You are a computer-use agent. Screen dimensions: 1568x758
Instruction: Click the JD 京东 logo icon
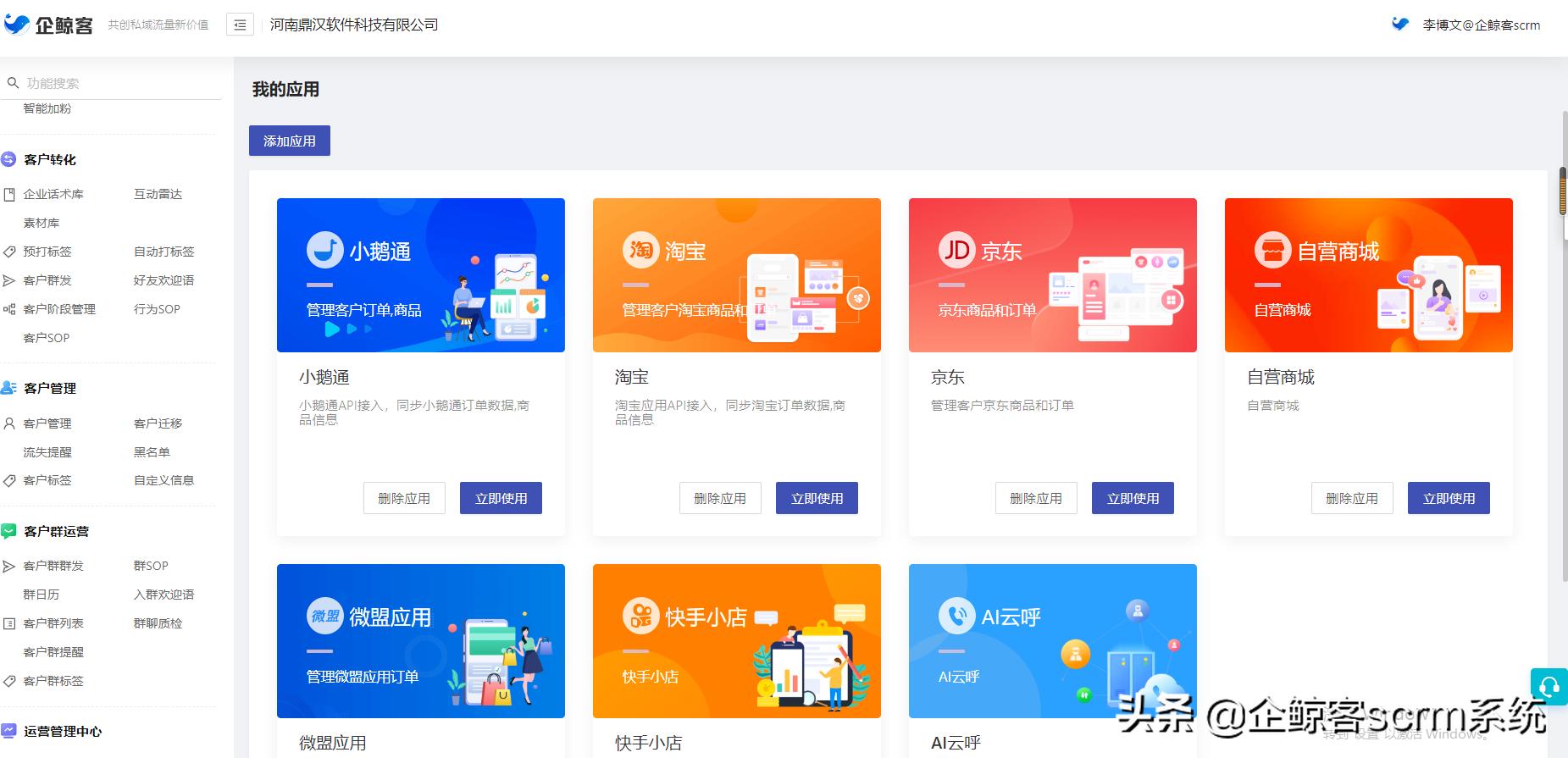(x=956, y=250)
